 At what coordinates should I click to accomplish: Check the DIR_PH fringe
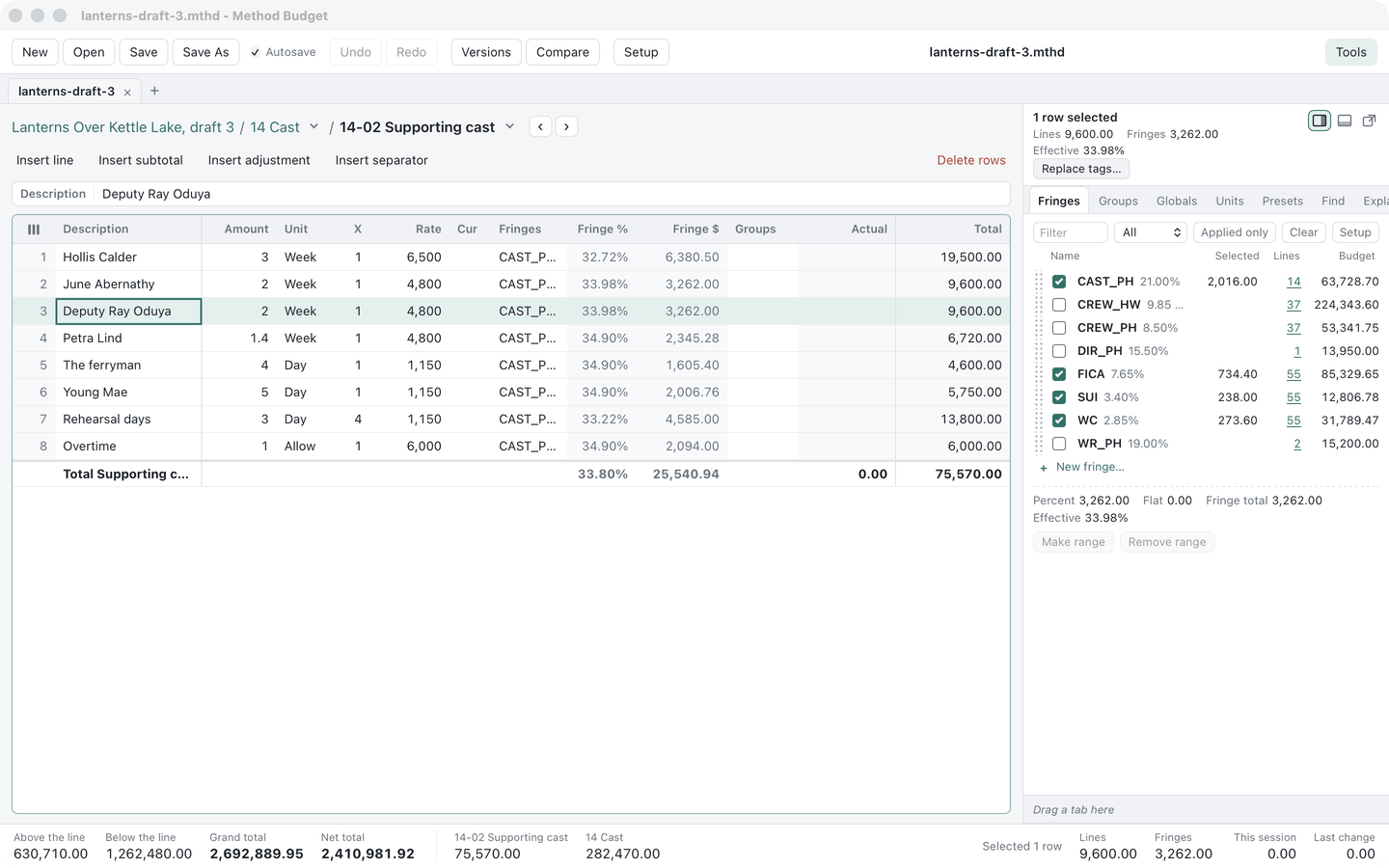point(1059,351)
